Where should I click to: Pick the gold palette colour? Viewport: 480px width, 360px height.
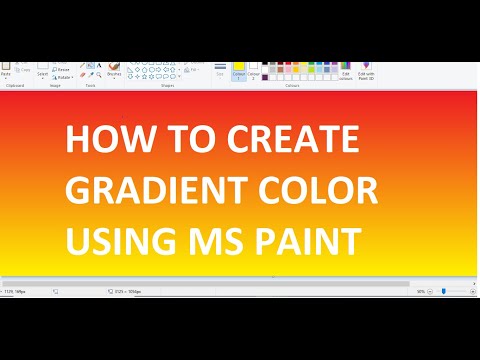(x=296, y=70)
